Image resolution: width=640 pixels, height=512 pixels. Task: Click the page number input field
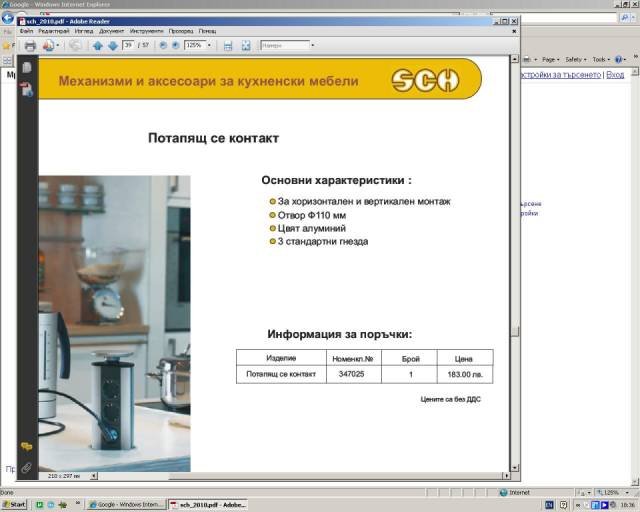pos(128,45)
